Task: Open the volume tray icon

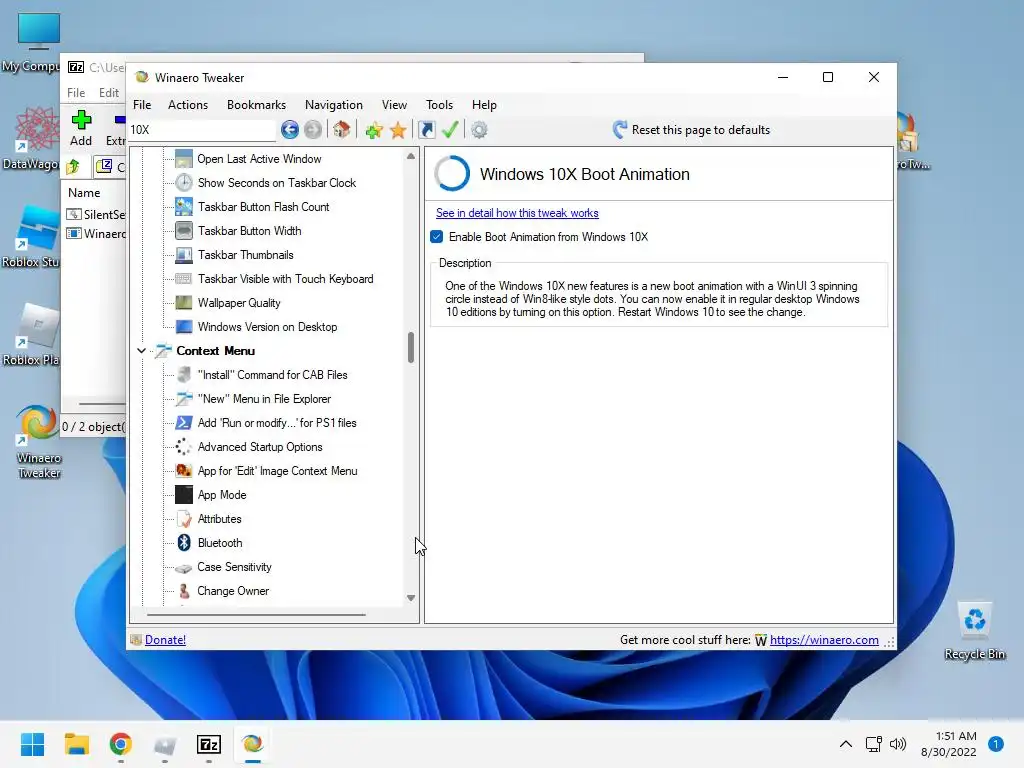Action: coord(899,744)
